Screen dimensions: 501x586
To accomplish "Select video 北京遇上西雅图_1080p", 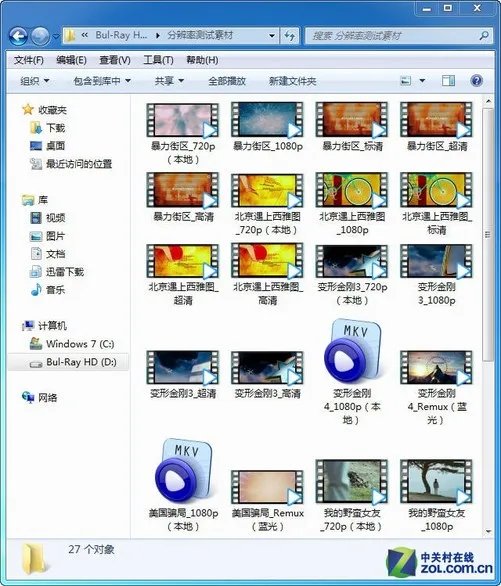I will [x=352, y=204].
